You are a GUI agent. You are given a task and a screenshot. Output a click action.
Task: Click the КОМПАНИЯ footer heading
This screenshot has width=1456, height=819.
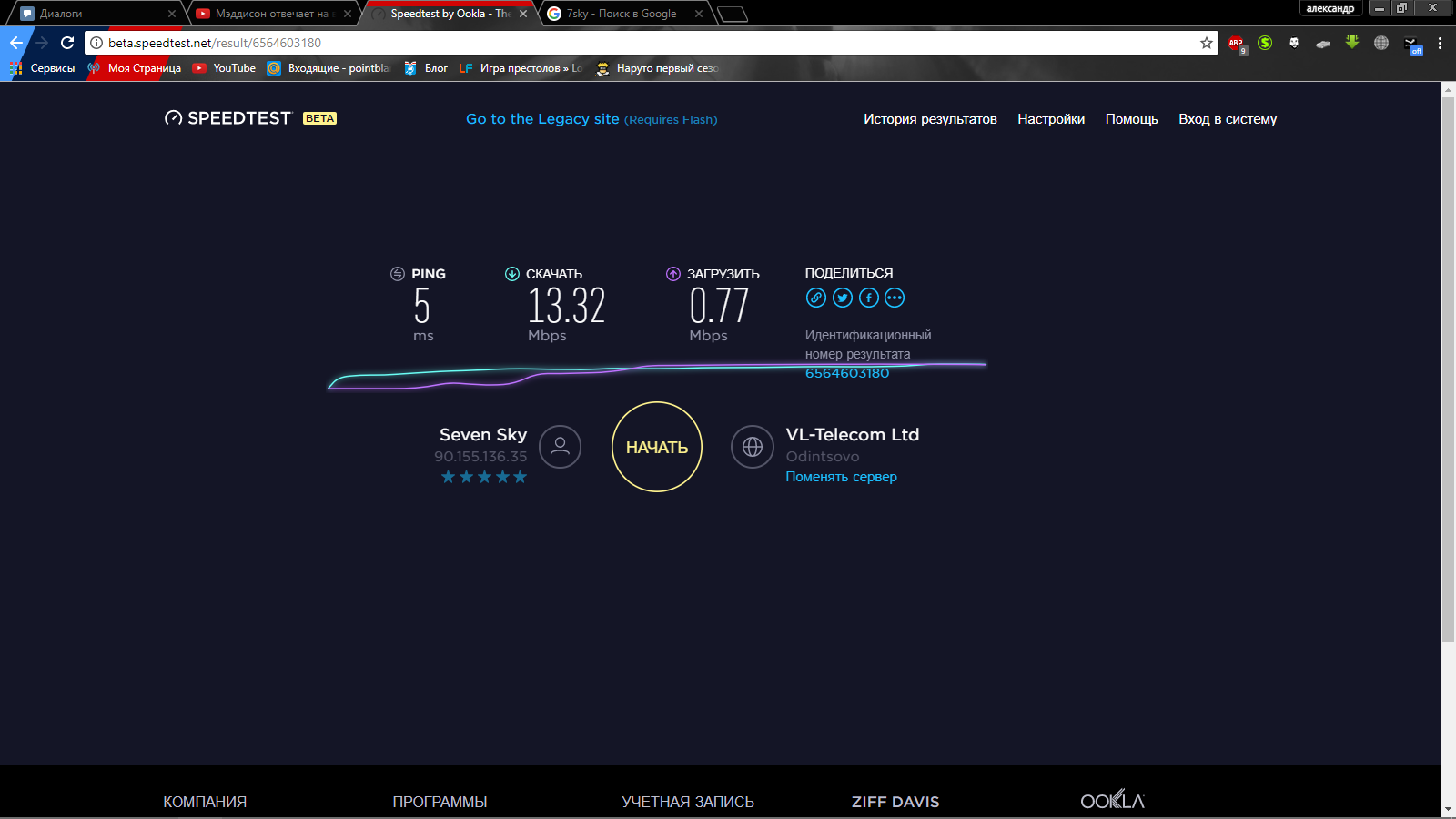(205, 802)
